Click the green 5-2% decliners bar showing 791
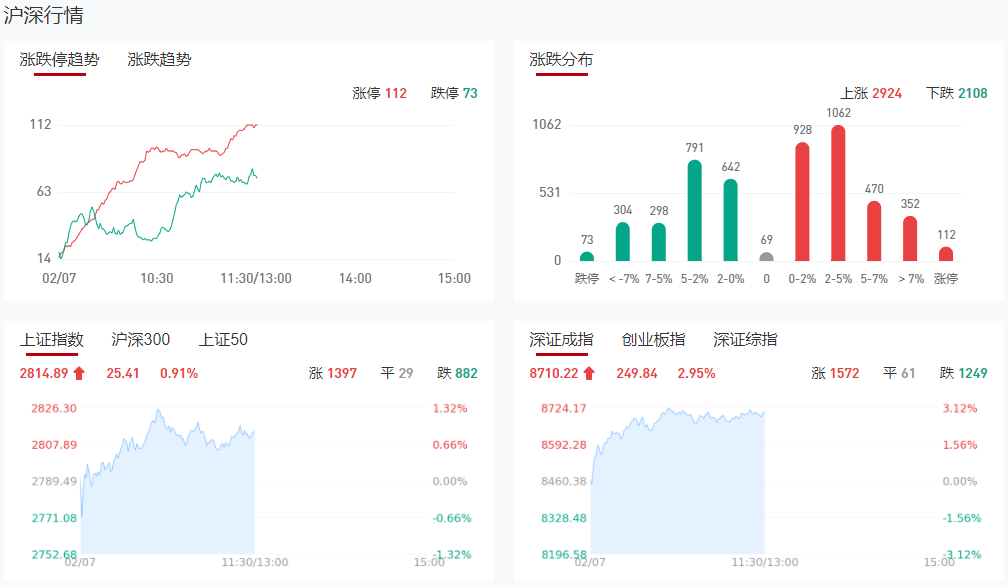 [x=695, y=211]
